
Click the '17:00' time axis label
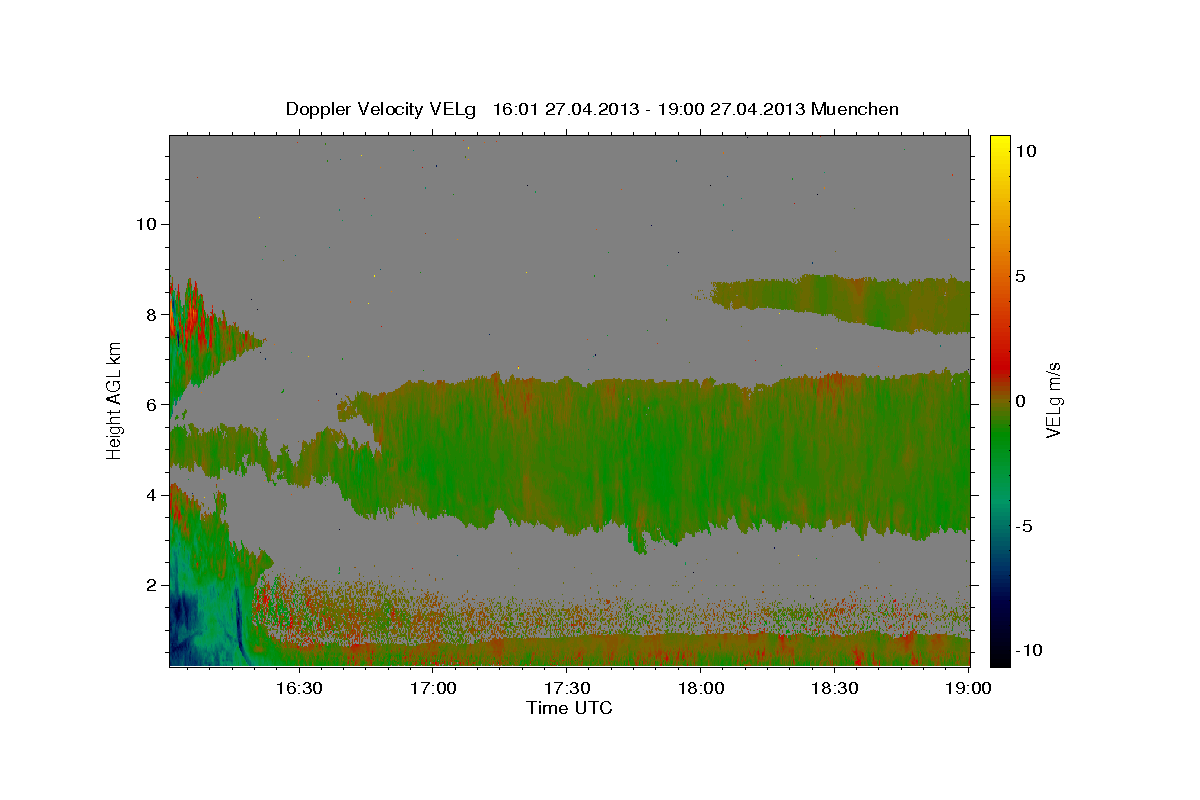click(x=433, y=688)
